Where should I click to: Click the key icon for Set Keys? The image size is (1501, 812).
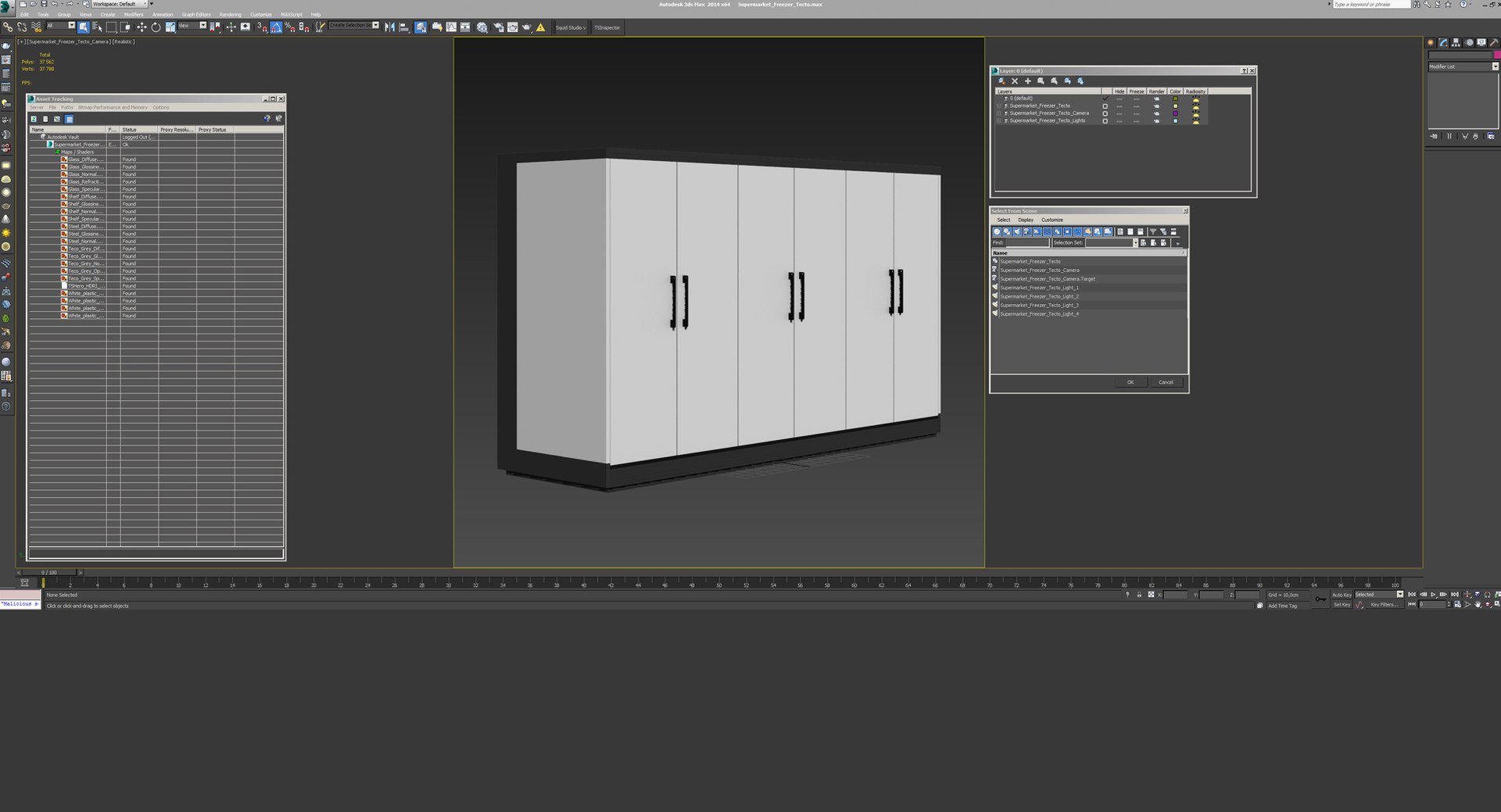point(1320,599)
